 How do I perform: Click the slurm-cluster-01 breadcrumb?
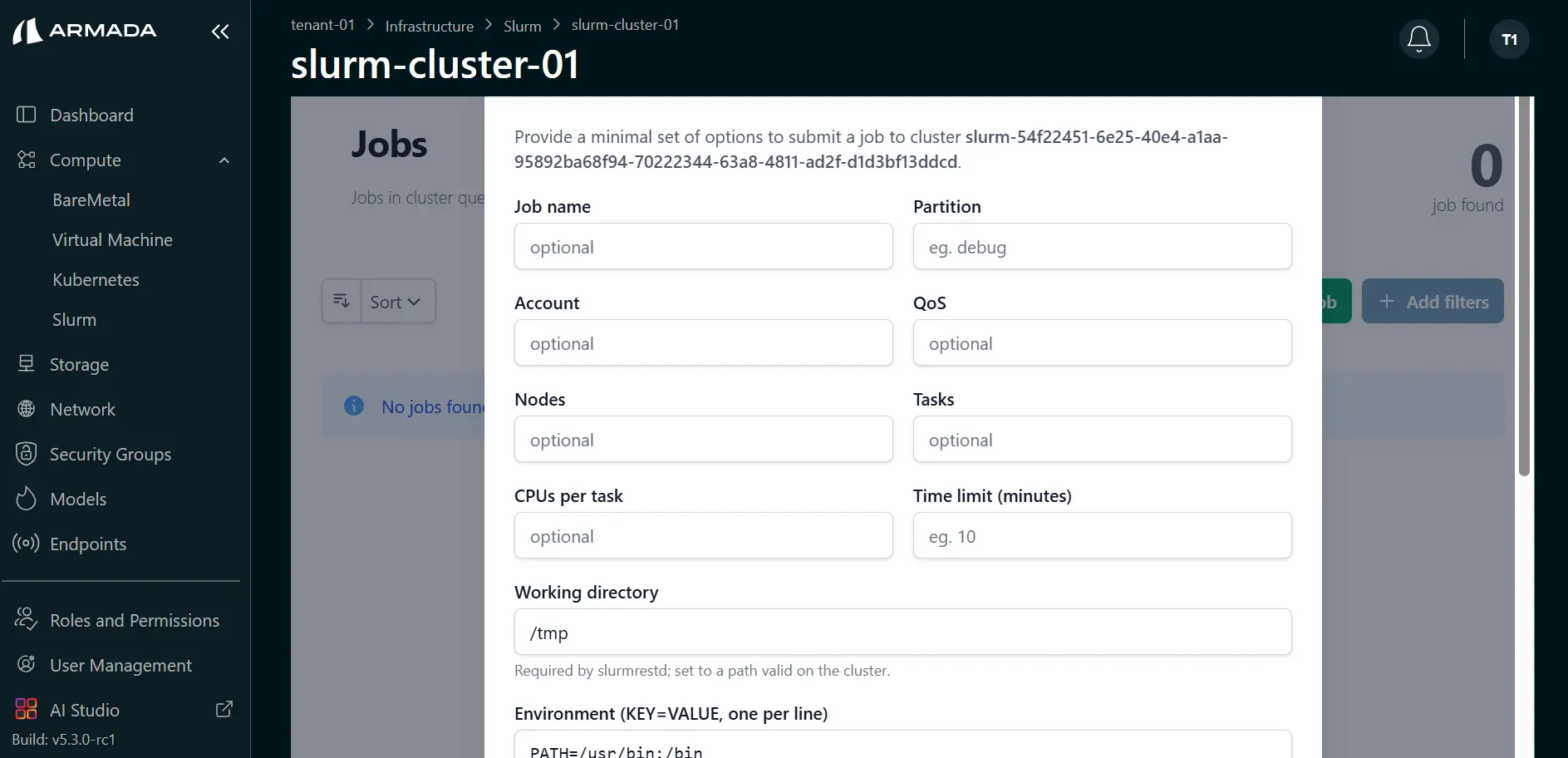(x=626, y=25)
